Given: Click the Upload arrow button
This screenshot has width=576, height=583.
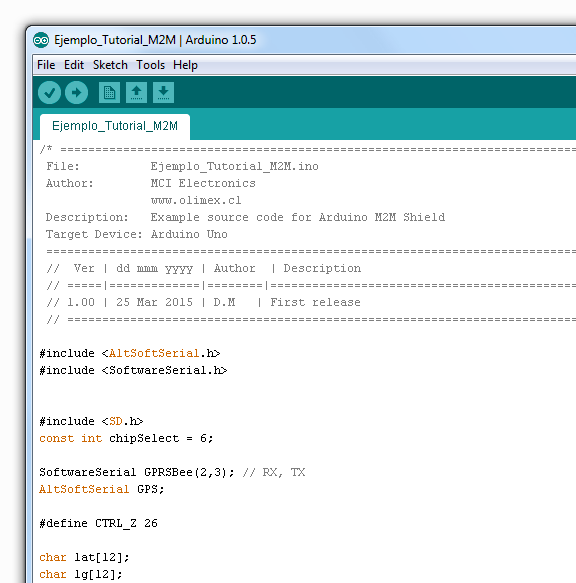Looking at the screenshot, I should coord(77,93).
